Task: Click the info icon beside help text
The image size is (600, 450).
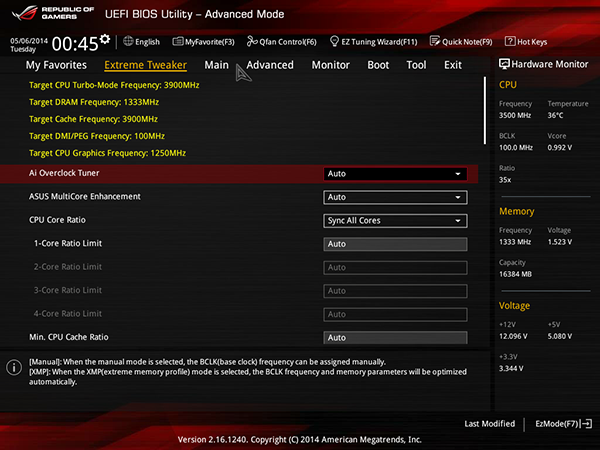Action: coord(14,367)
